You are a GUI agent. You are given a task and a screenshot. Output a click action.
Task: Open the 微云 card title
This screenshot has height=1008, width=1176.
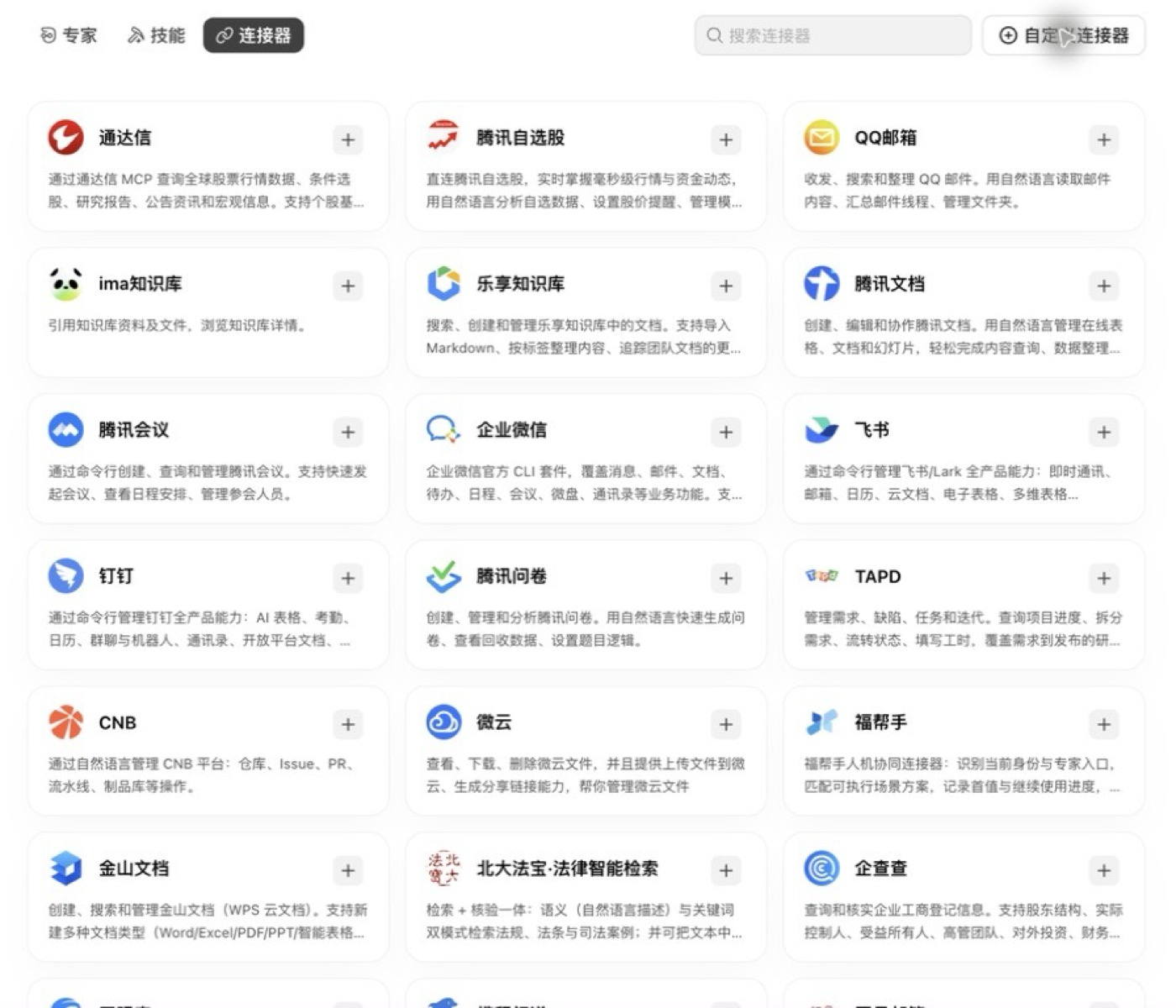[x=494, y=722]
